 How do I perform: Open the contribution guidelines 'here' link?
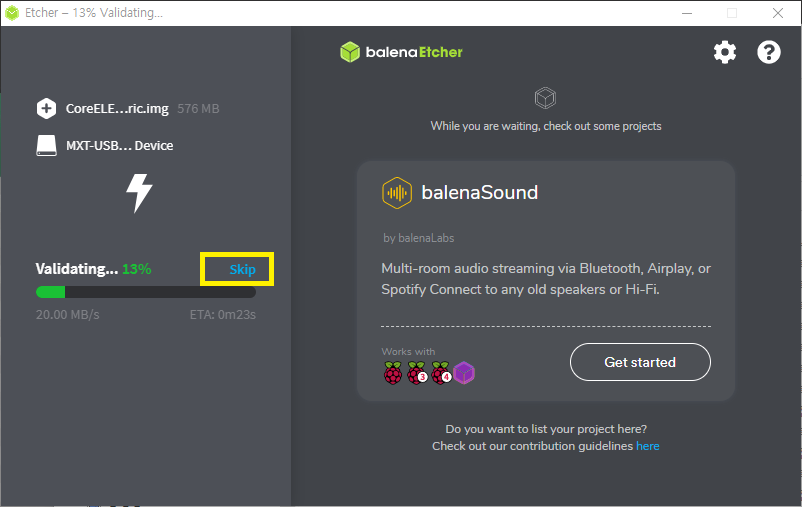pyautogui.click(x=648, y=446)
